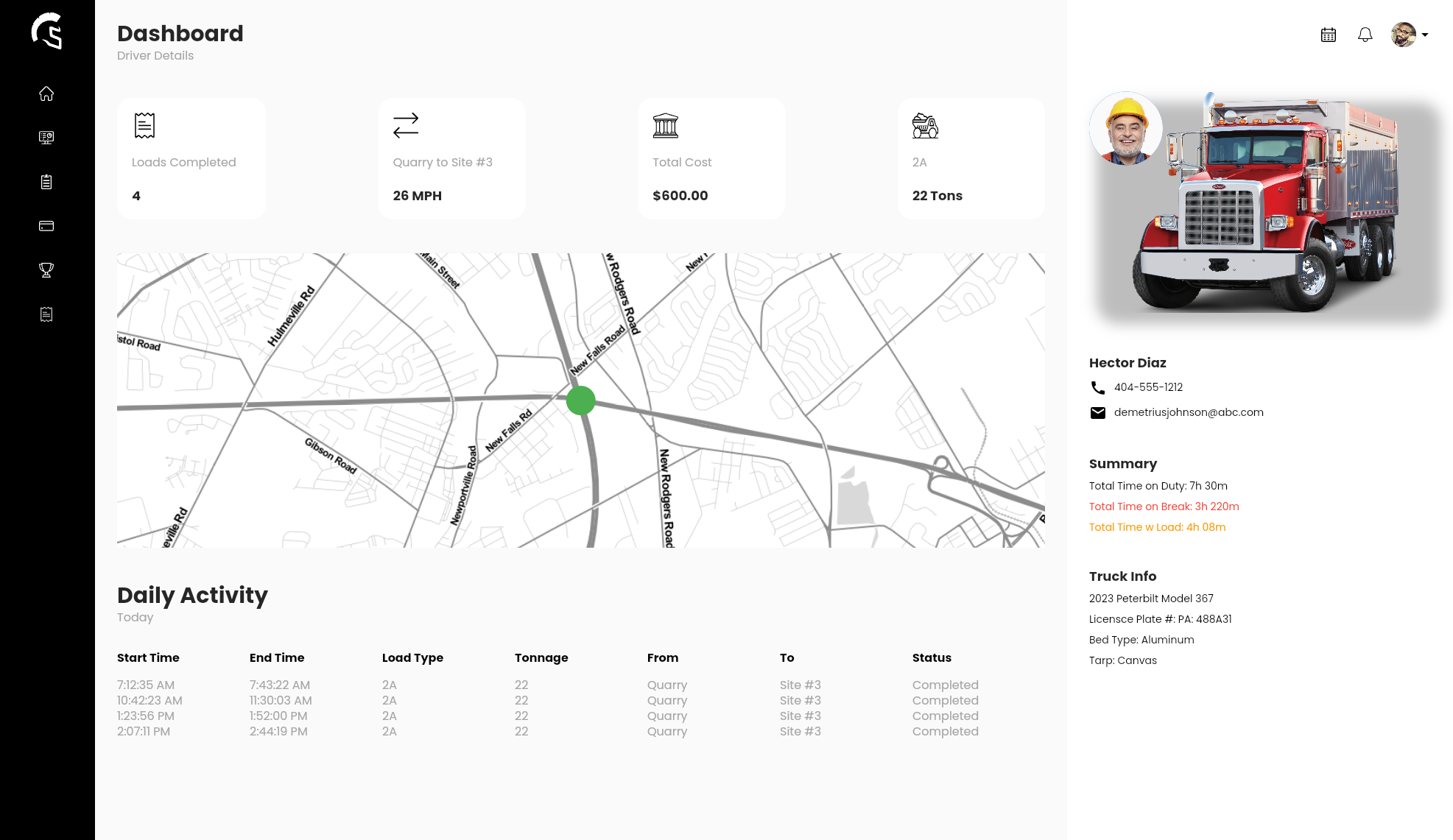Select the Loads Completed card

(x=191, y=158)
